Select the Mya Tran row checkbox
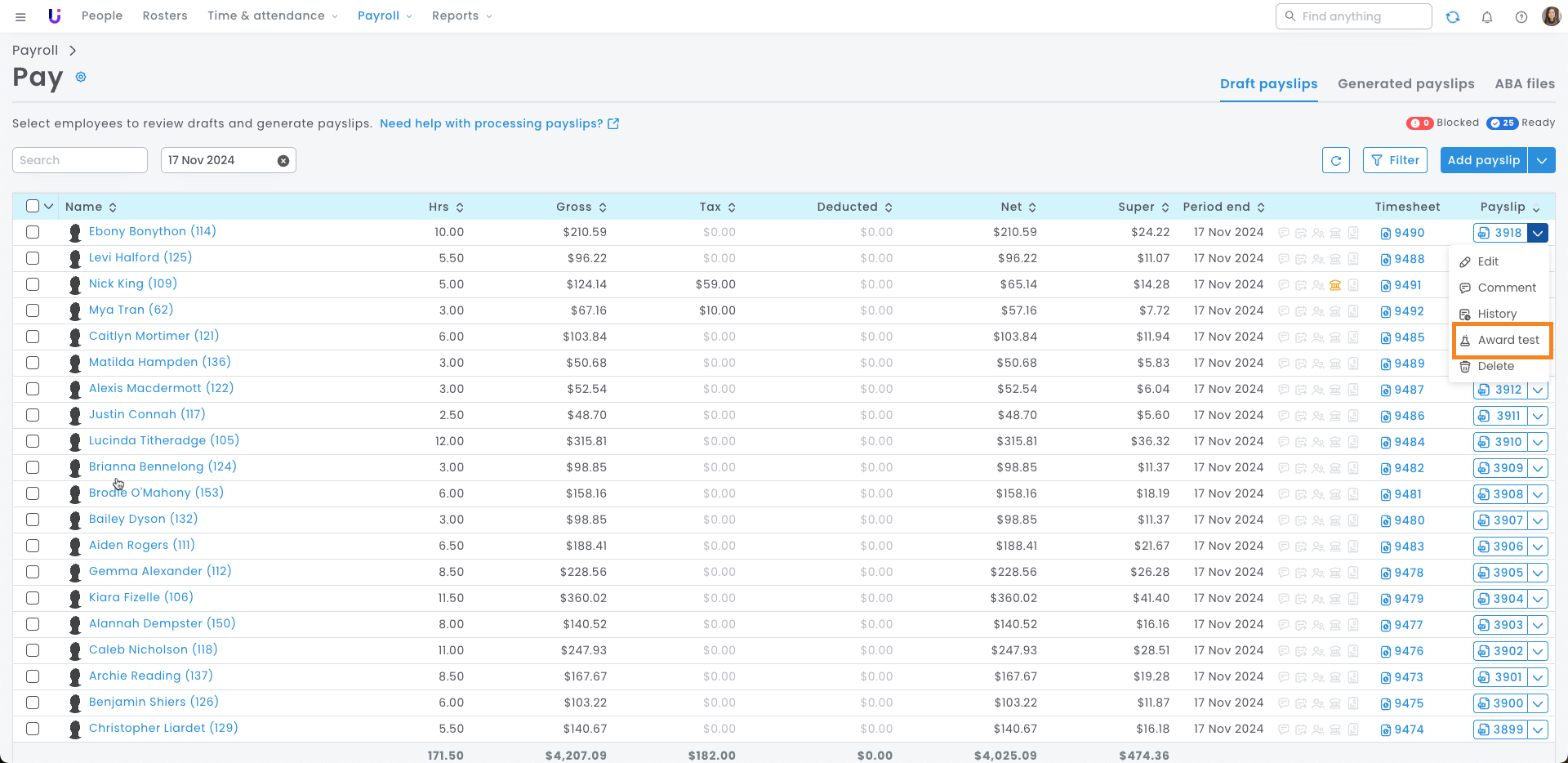The width and height of the screenshot is (1568, 763). tap(33, 310)
